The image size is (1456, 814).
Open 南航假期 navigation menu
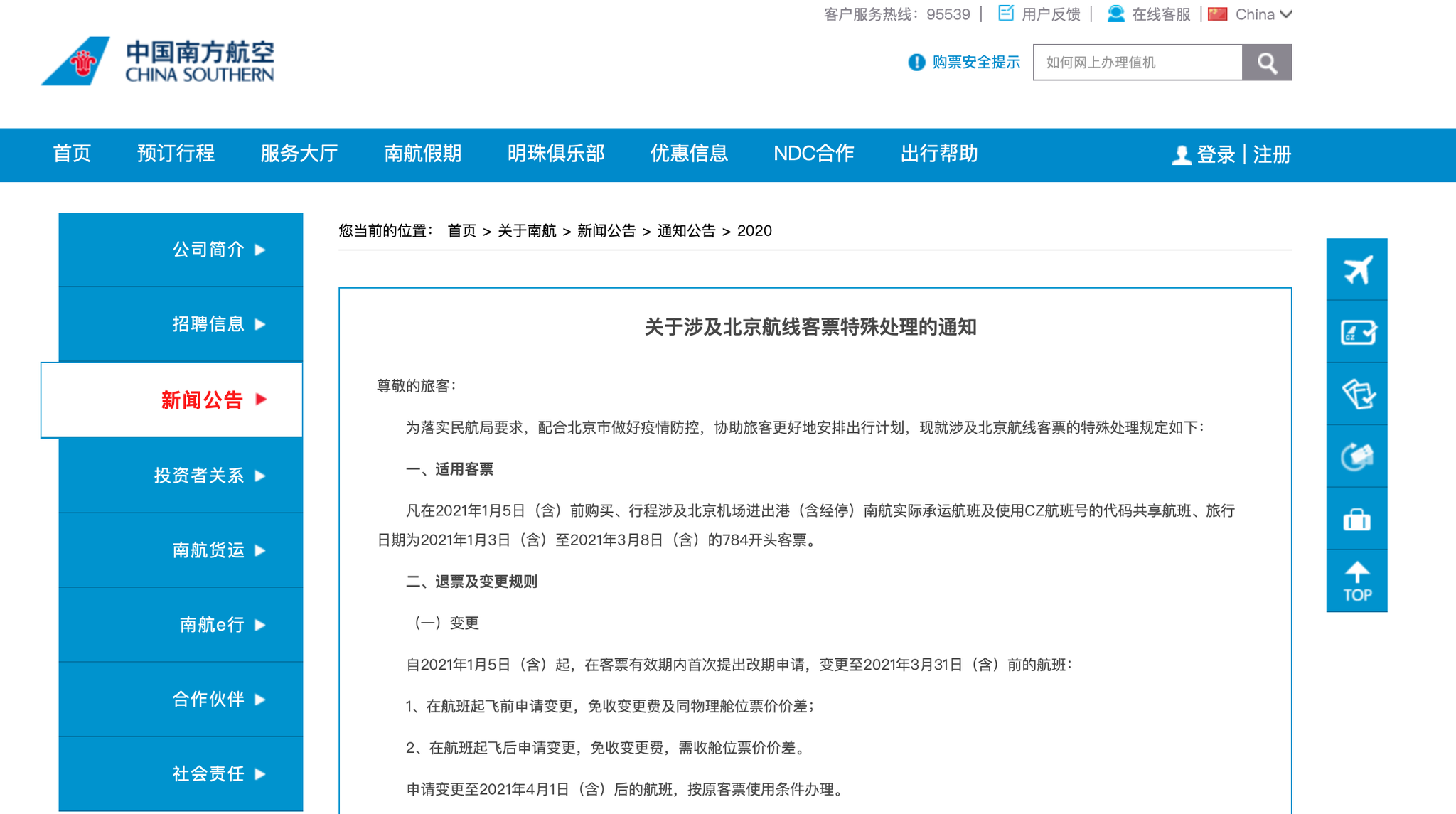click(423, 154)
